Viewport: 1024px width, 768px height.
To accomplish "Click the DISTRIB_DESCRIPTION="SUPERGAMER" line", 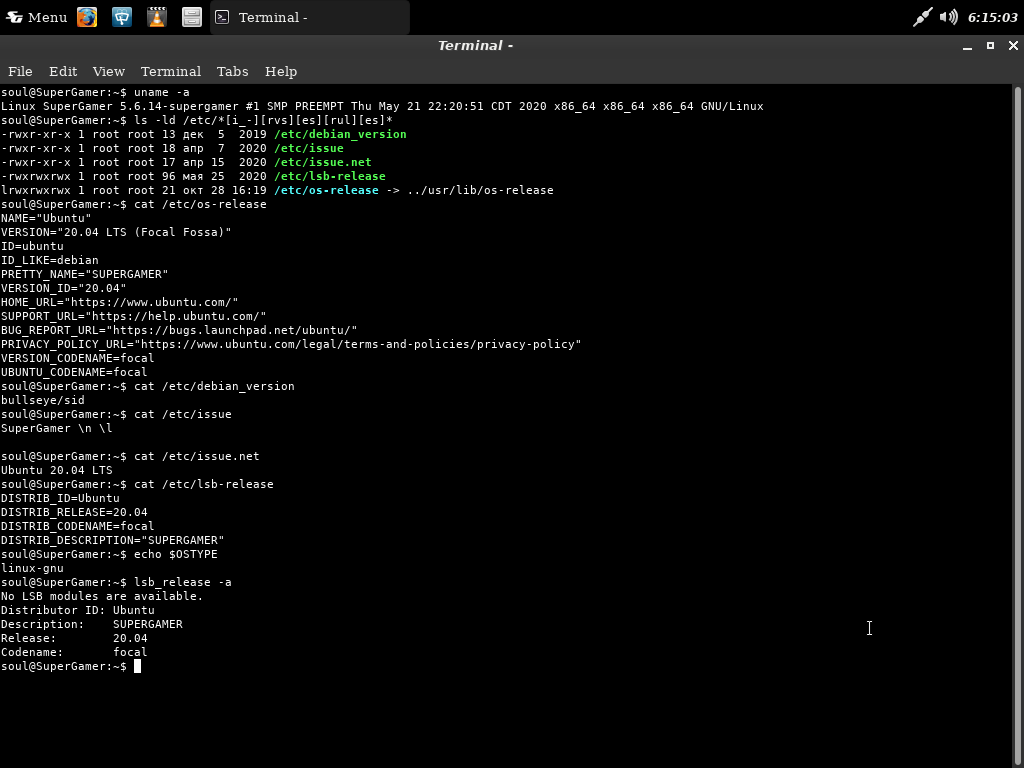I will pos(112,540).
